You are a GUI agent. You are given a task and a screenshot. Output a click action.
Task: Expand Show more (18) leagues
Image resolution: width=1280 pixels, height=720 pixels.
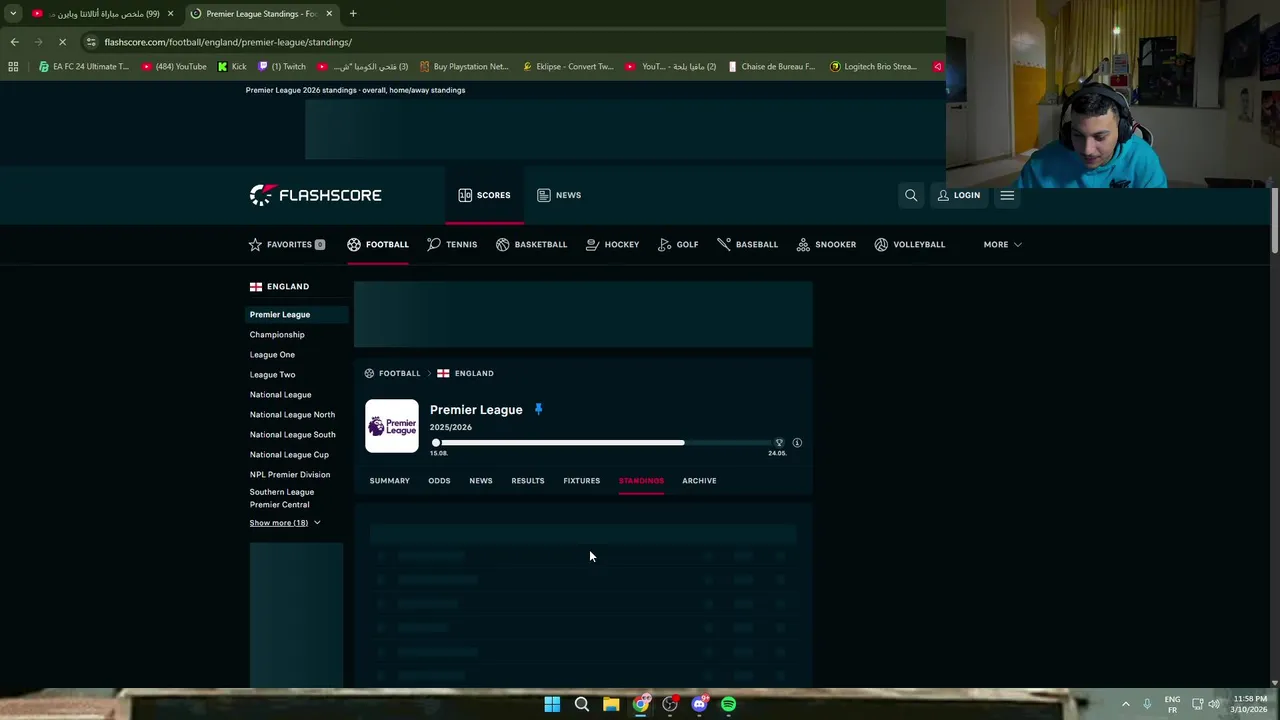coord(285,523)
